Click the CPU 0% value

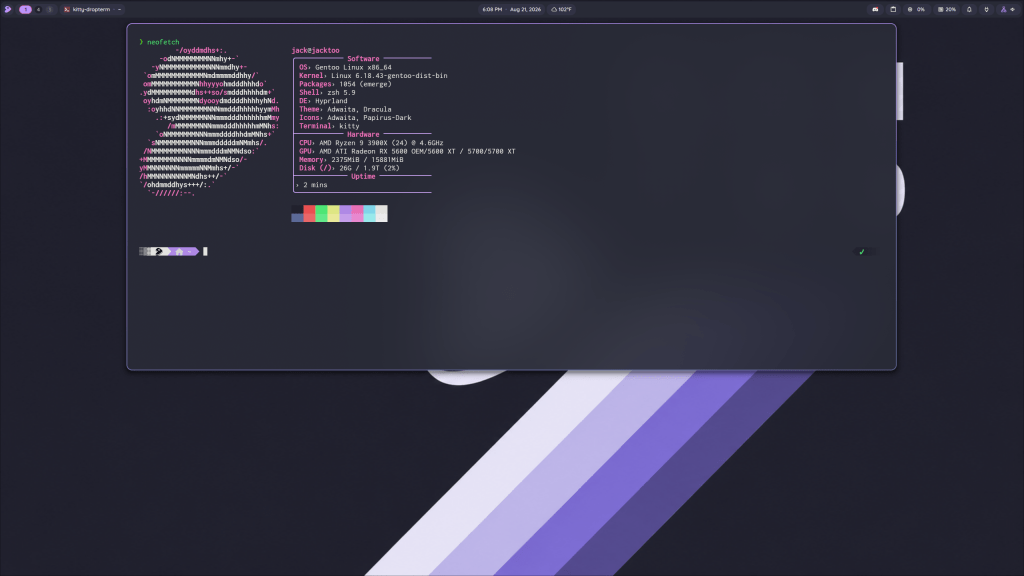(x=921, y=9)
